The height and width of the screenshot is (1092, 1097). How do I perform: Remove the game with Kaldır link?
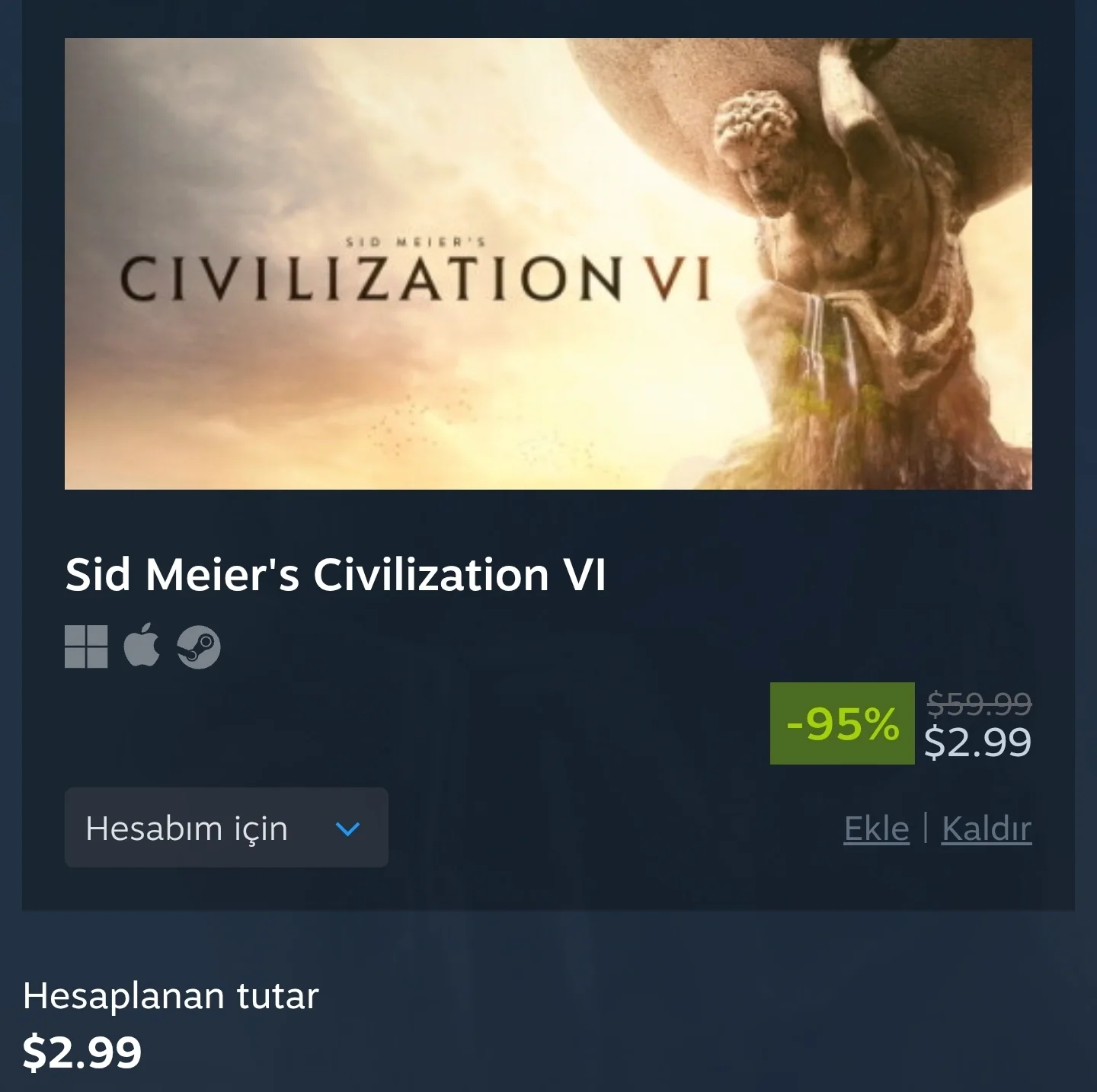[x=987, y=829]
